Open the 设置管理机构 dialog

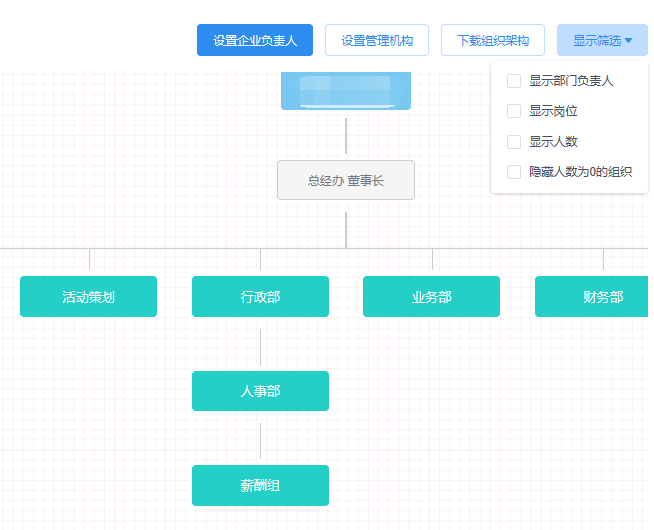click(x=377, y=40)
